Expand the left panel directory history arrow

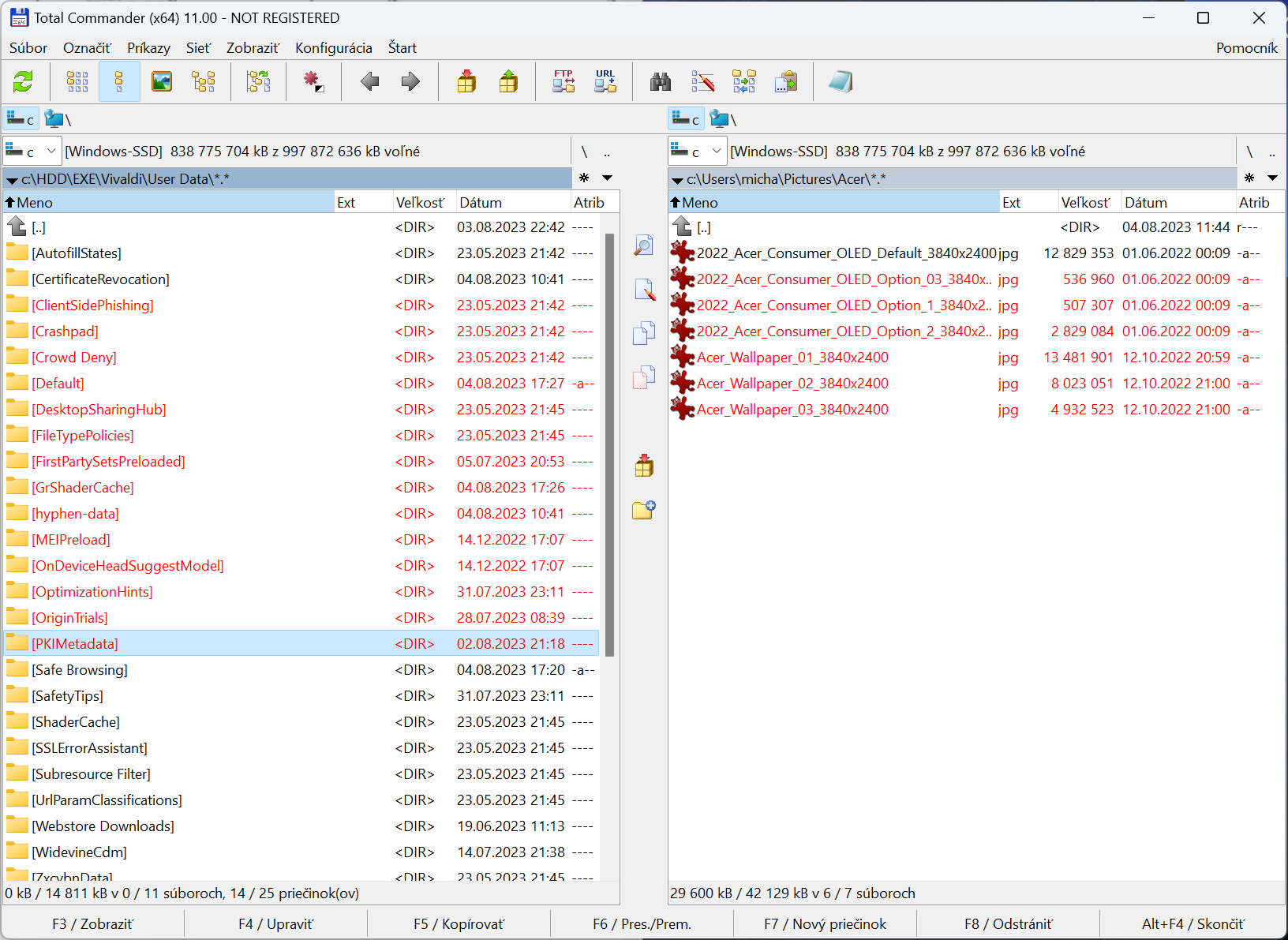tap(607, 178)
